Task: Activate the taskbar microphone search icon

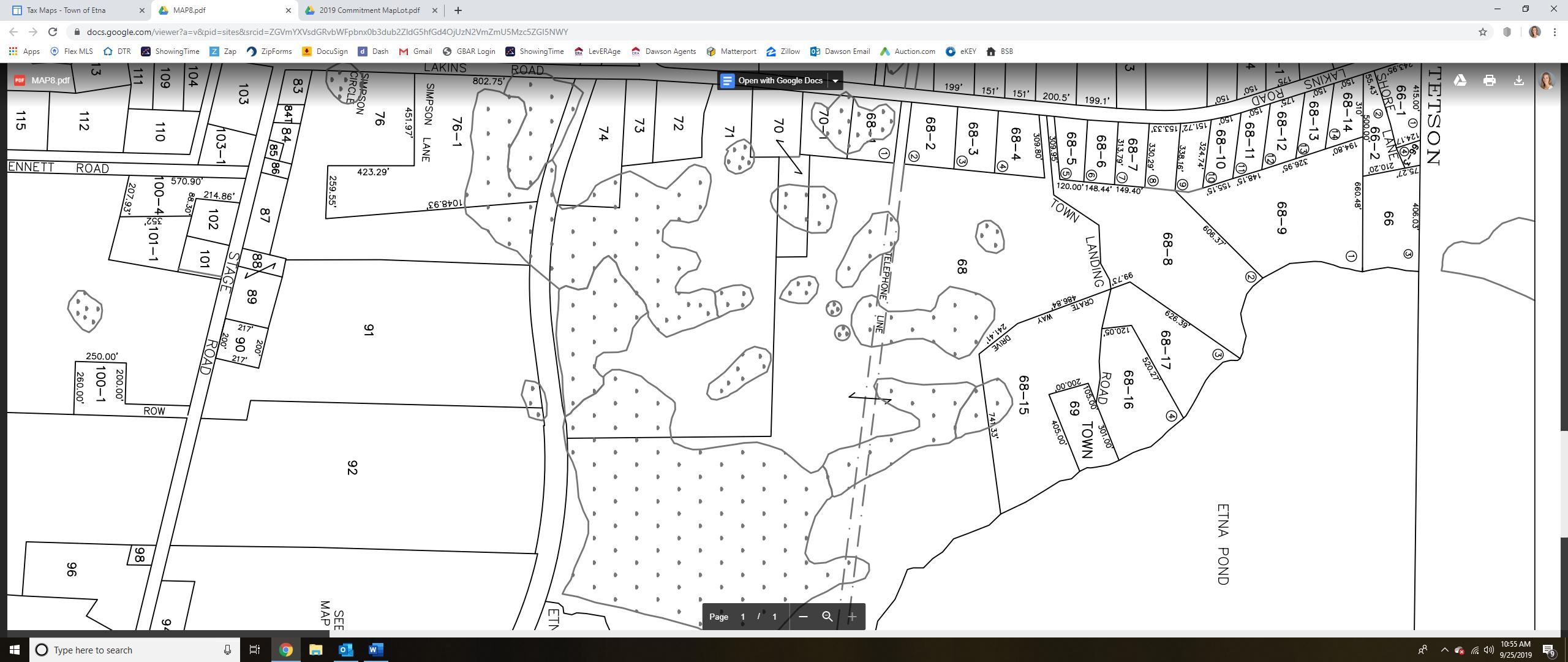Action: click(x=227, y=650)
